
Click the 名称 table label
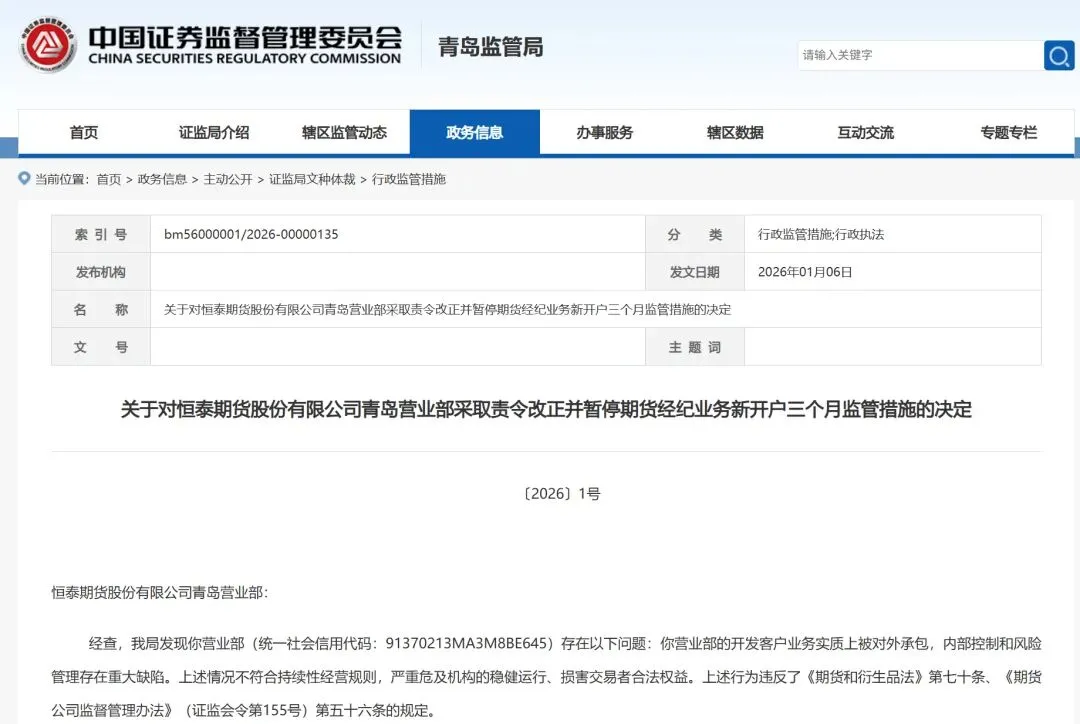coord(101,309)
